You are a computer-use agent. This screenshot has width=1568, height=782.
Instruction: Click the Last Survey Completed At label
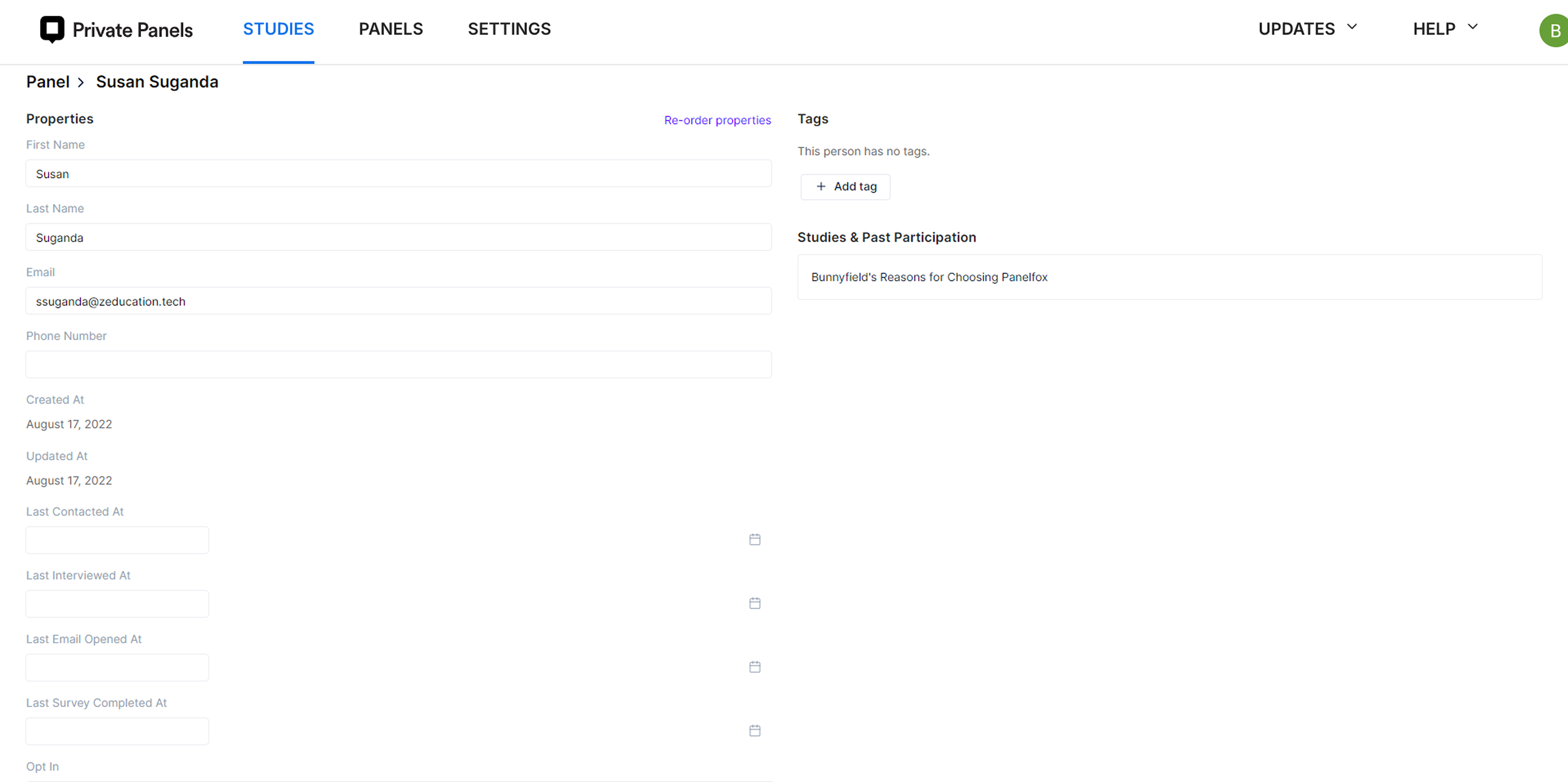click(96, 703)
